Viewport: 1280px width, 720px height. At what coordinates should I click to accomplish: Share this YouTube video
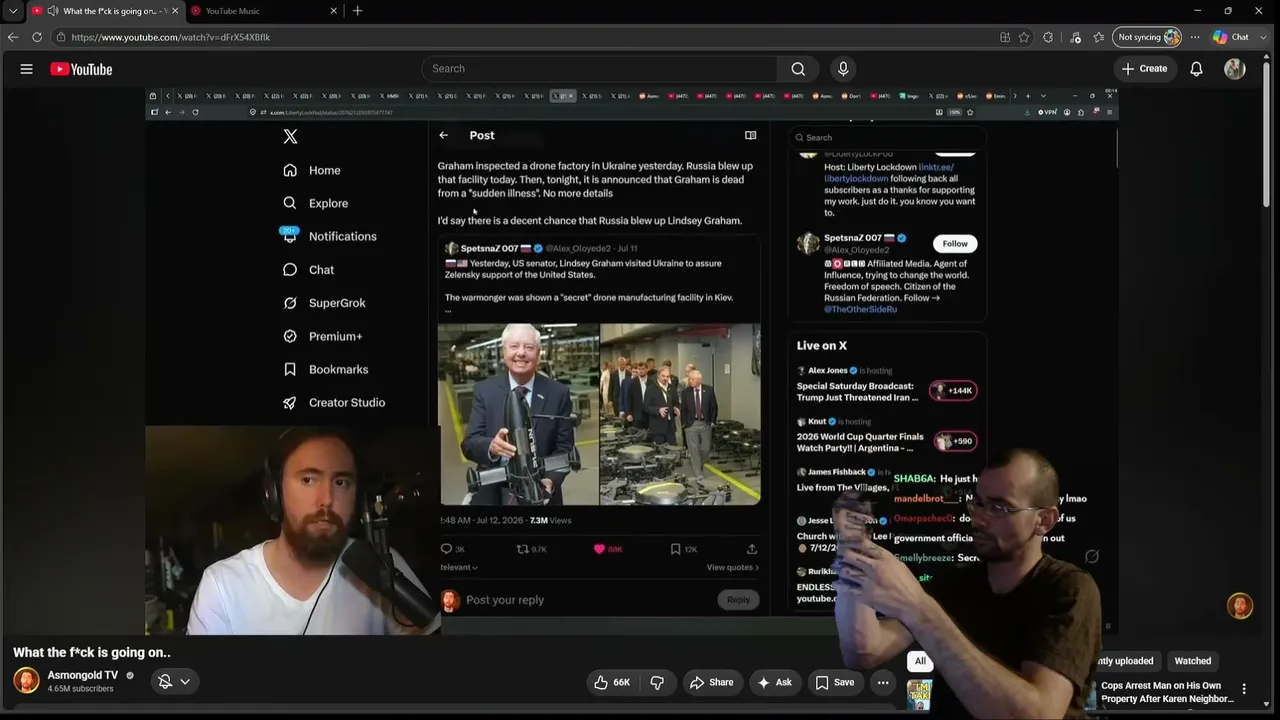(711, 682)
